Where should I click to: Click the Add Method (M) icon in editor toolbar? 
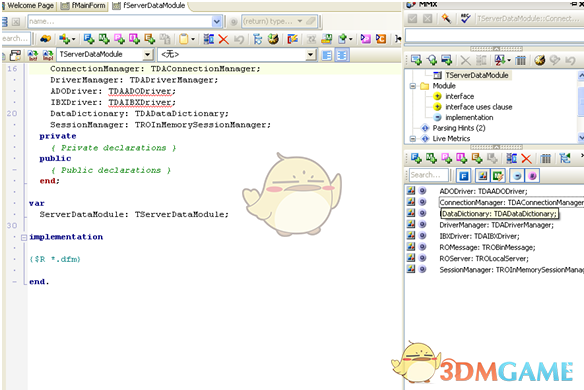[x=104, y=38]
